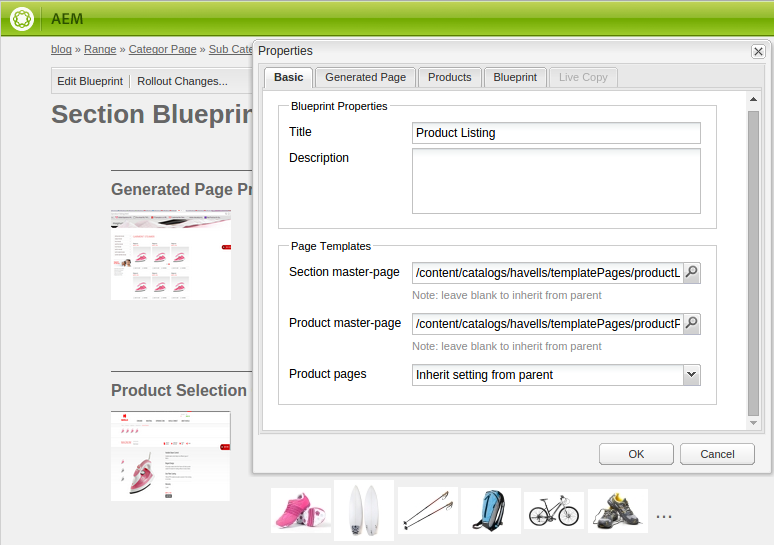Browse path for Section master-page field

click(692, 272)
